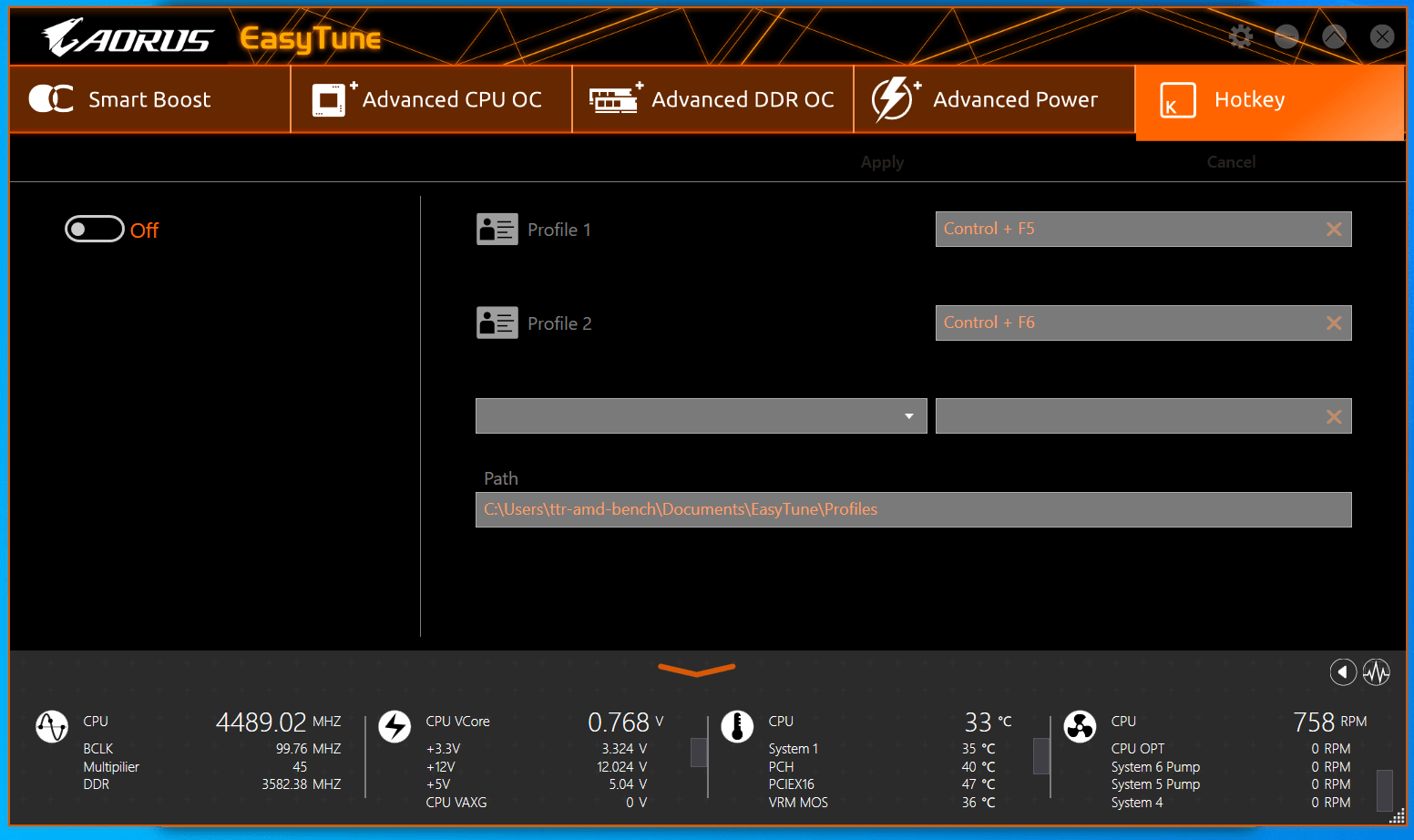Viewport: 1414px width, 840px height.
Task: Click the Profile 1 card icon
Action: point(497,230)
